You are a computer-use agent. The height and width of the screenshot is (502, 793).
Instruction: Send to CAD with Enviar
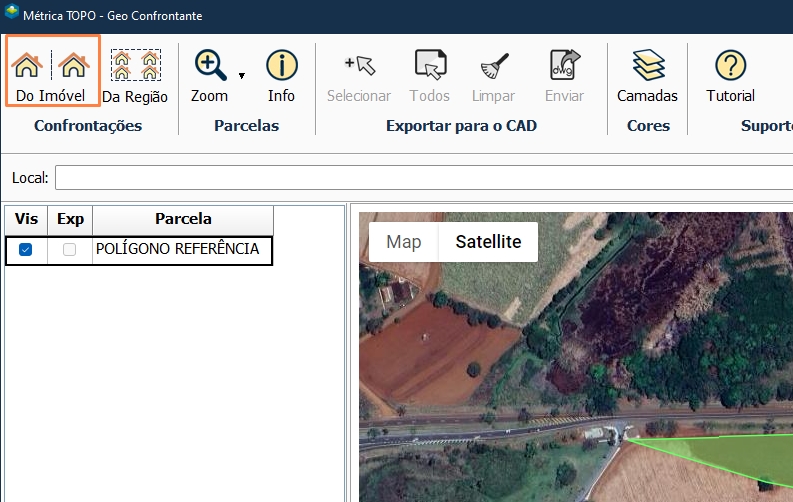coord(564,76)
